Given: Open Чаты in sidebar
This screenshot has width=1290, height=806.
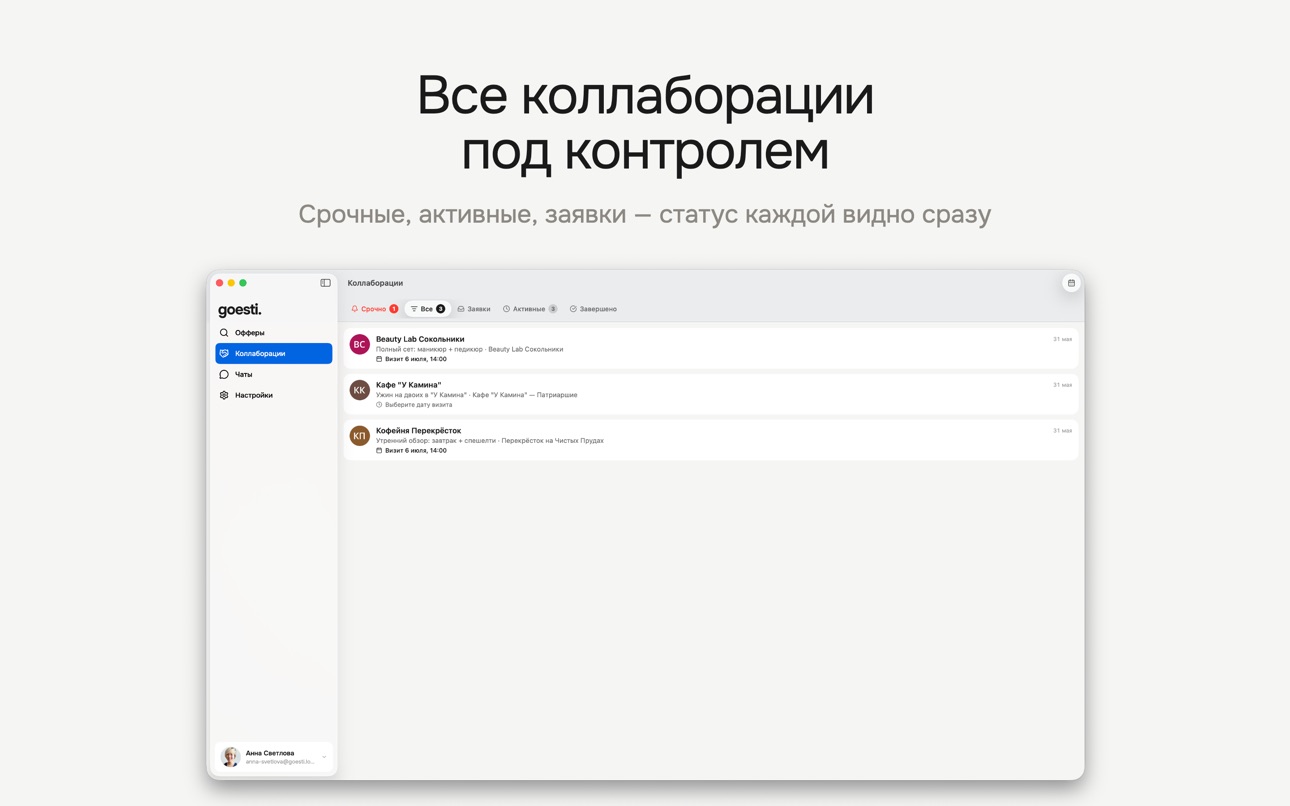Looking at the screenshot, I should [x=274, y=375].
